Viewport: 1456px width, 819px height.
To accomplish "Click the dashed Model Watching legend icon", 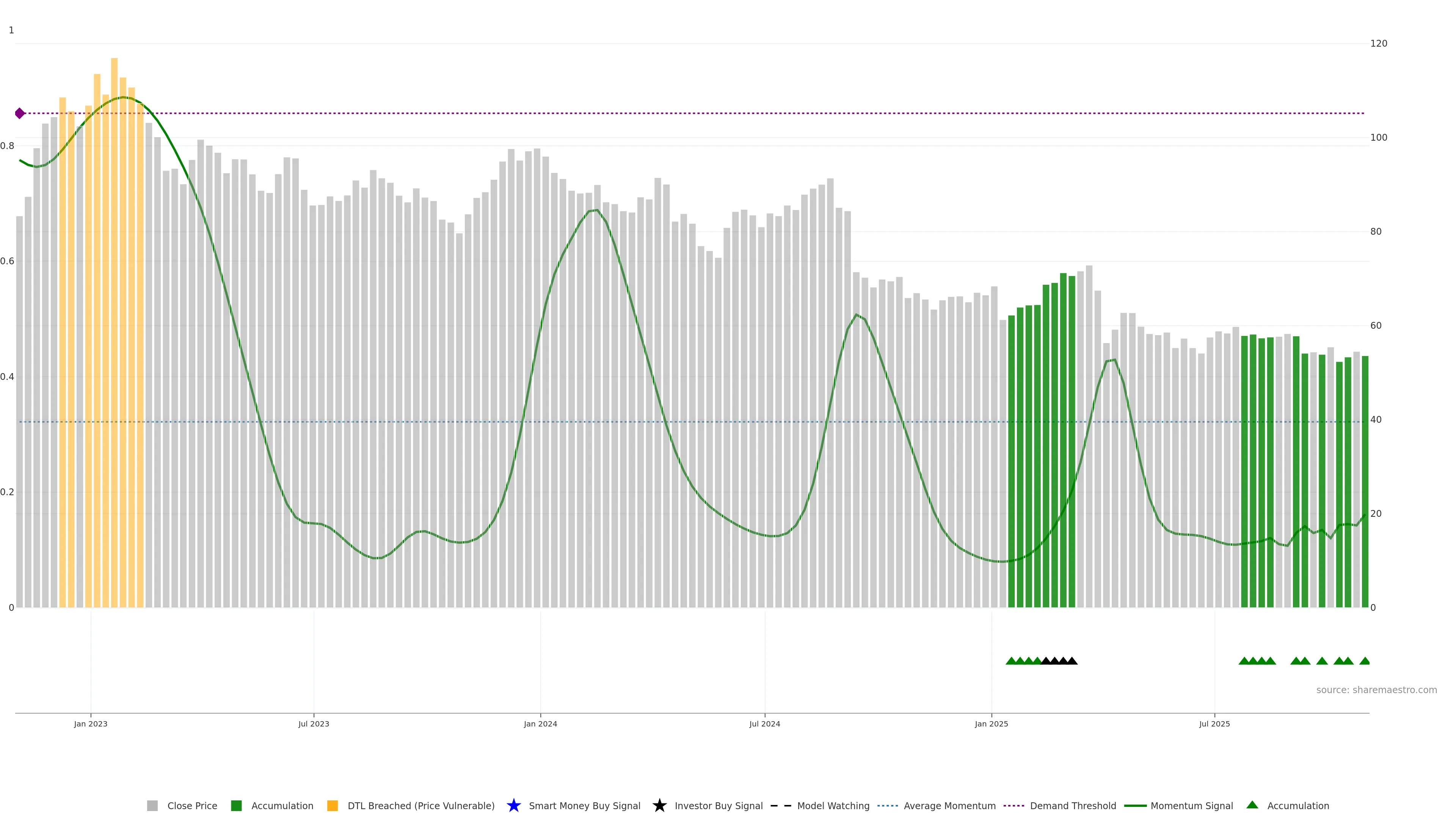I will 781,805.
